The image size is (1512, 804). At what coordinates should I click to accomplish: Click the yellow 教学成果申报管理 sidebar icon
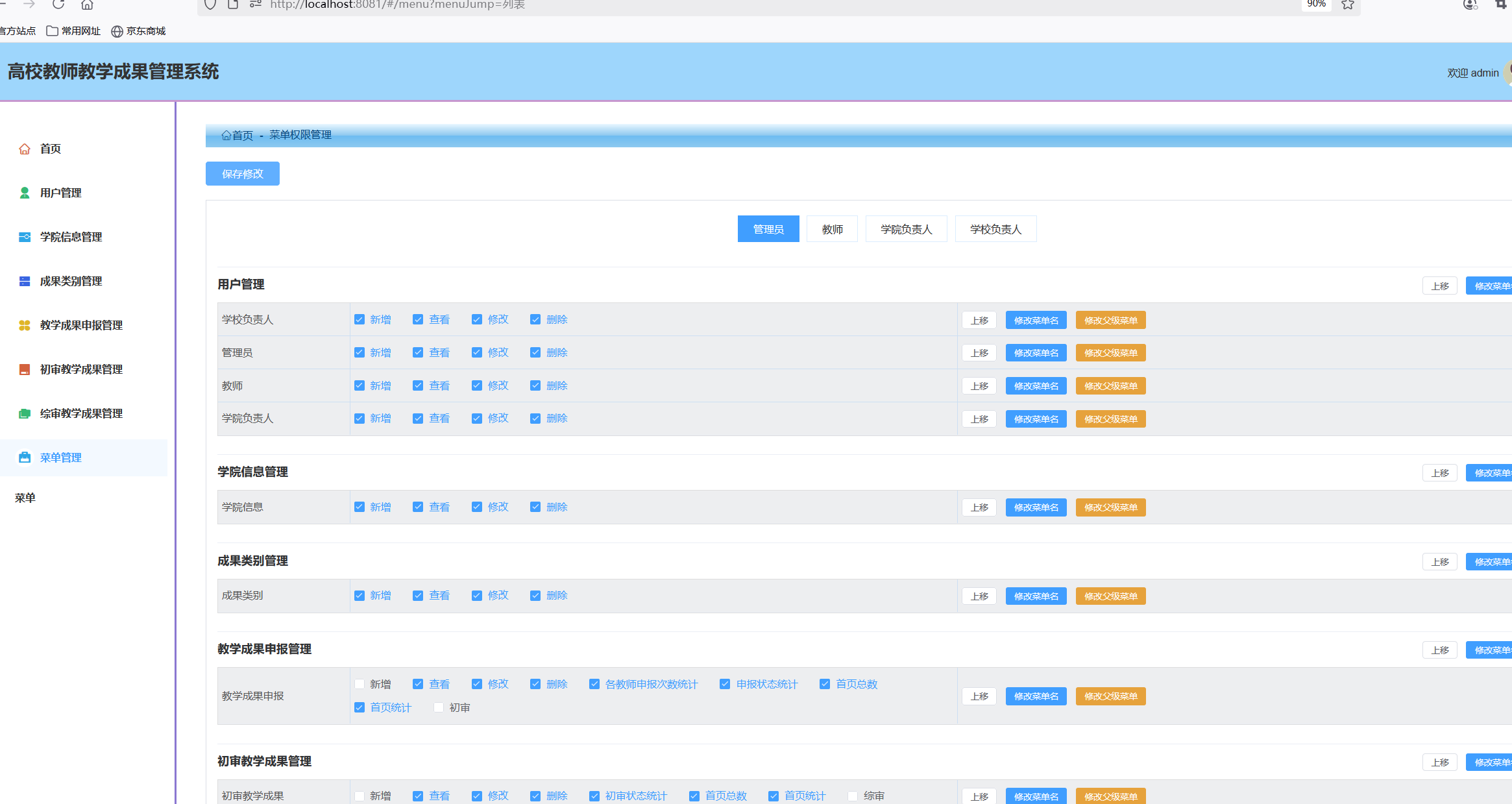tap(25, 325)
